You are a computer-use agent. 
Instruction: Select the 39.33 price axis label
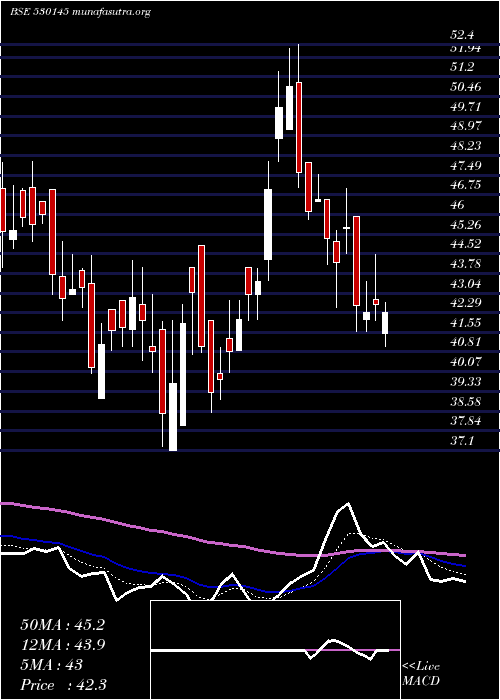click(466, 382)
